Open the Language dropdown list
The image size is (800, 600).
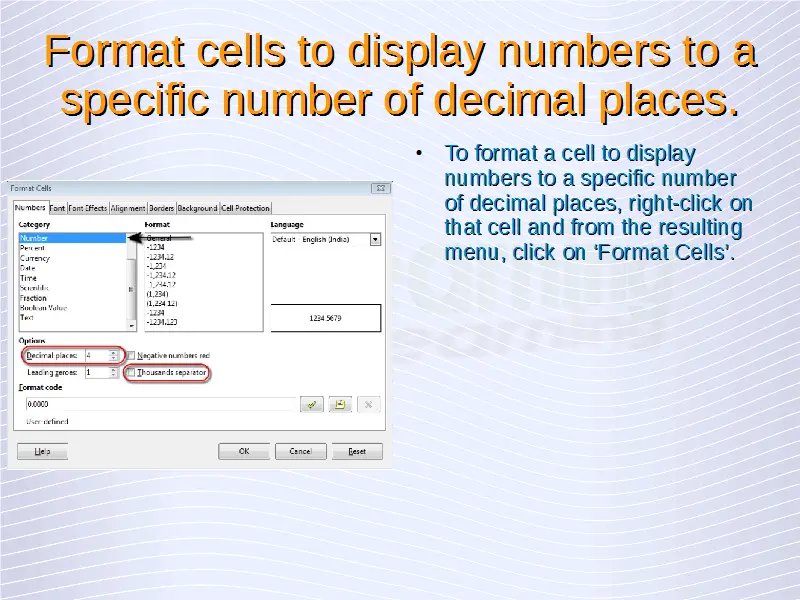(375, 240)
